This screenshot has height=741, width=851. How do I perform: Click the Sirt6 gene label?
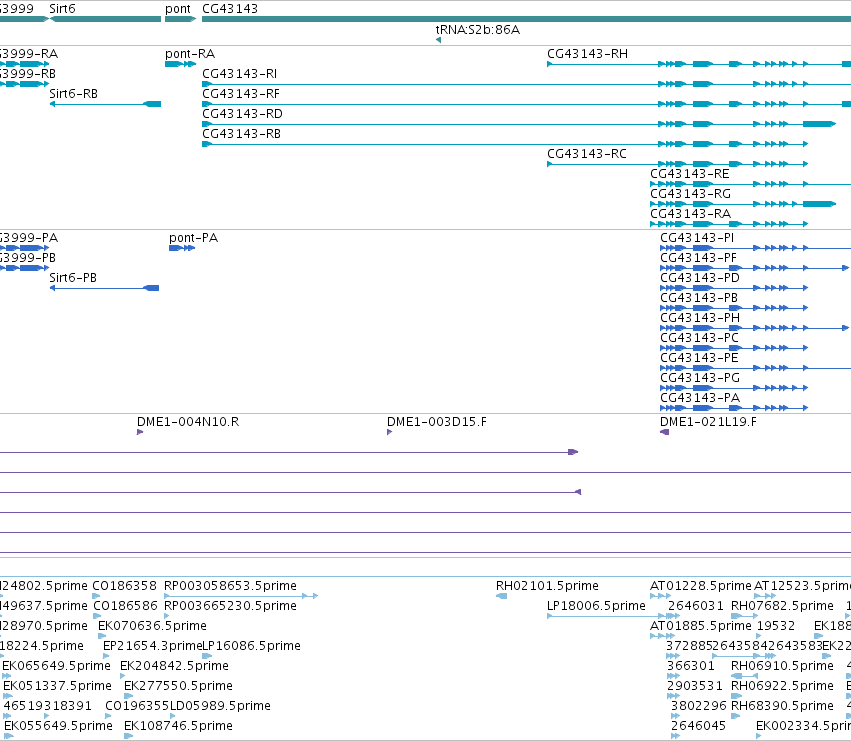62,9
